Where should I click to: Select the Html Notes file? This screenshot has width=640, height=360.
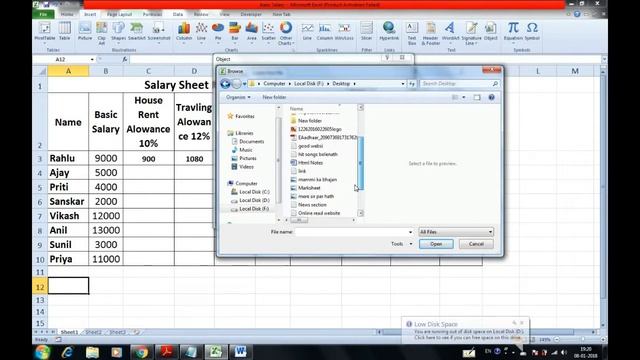(307, 162)
